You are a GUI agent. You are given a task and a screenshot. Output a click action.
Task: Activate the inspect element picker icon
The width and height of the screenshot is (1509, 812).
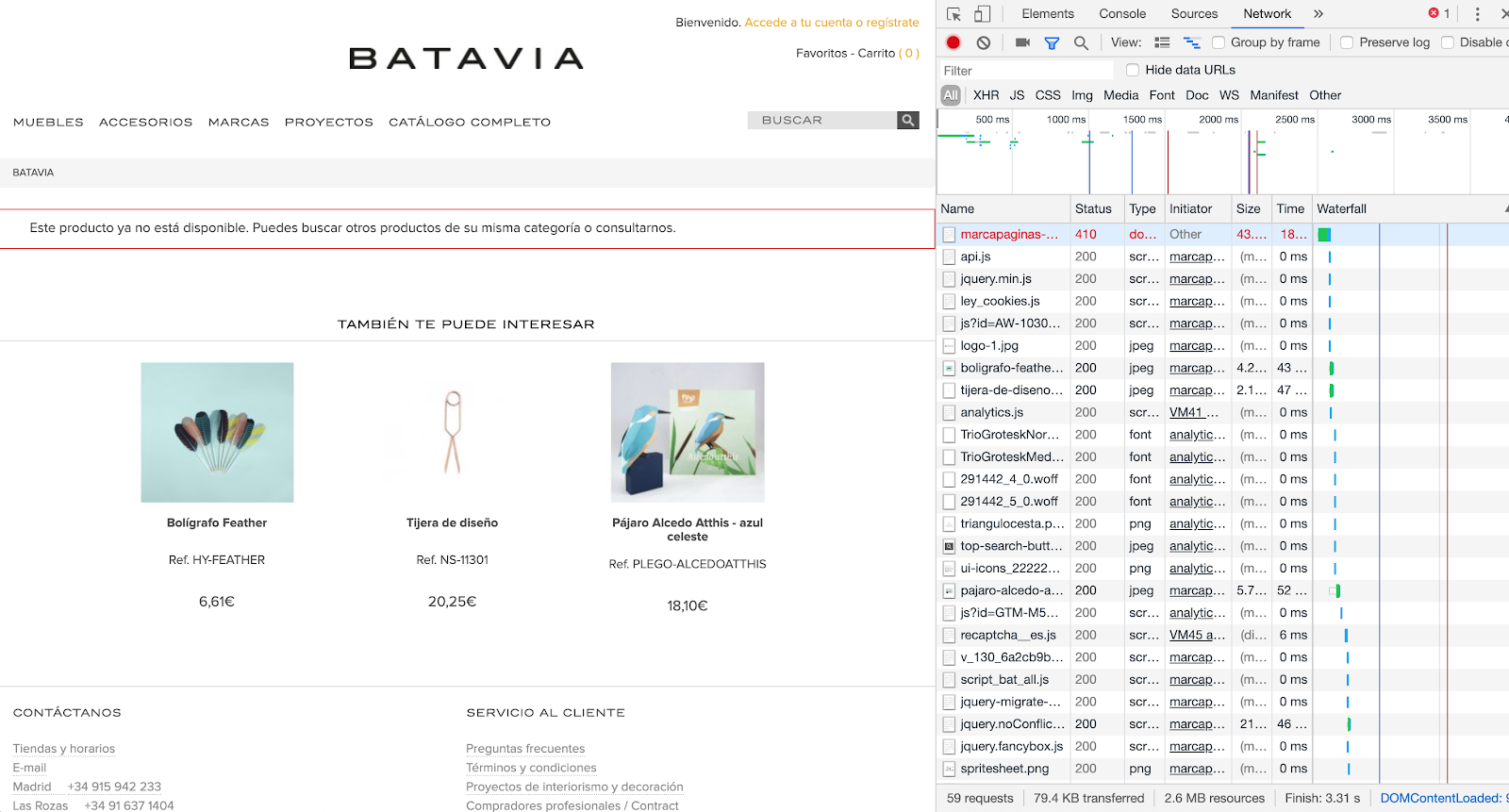(953, 14)
